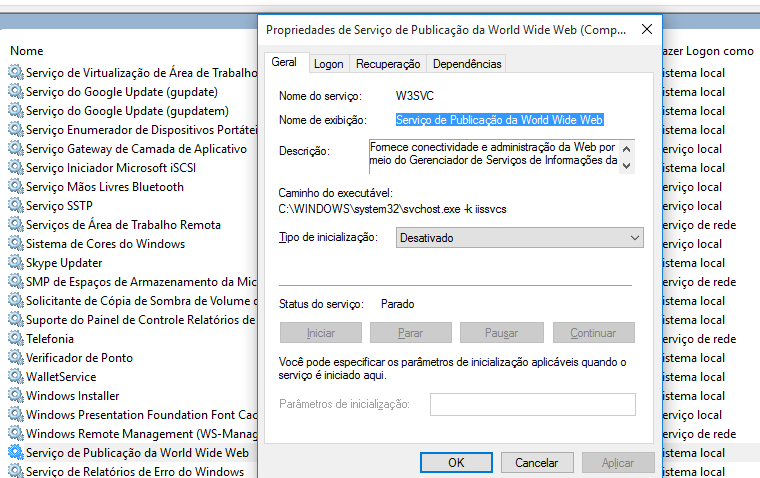Image resolution: width=760 pixels, height=478 pixels.
Task: Open the Recuperação tab
Action: 388,64
